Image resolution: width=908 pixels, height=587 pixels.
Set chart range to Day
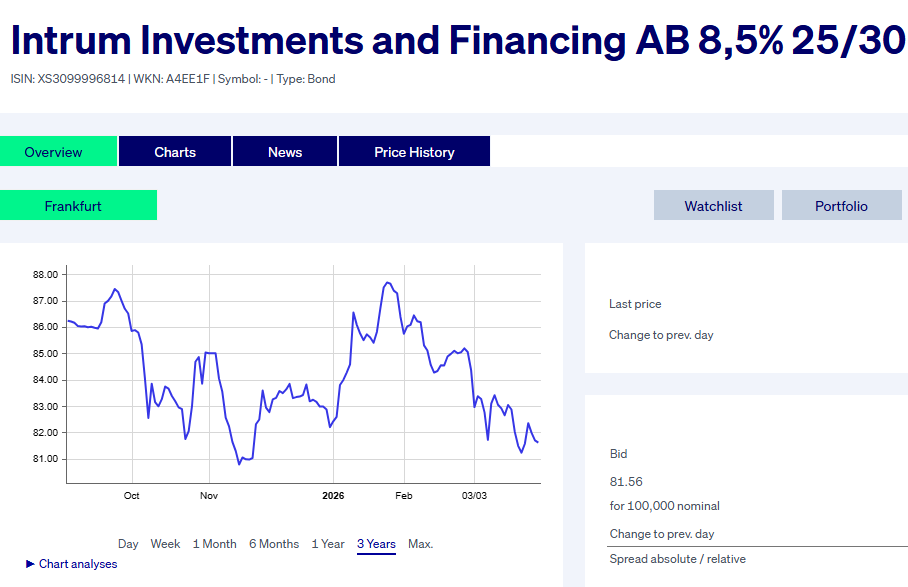128,544
